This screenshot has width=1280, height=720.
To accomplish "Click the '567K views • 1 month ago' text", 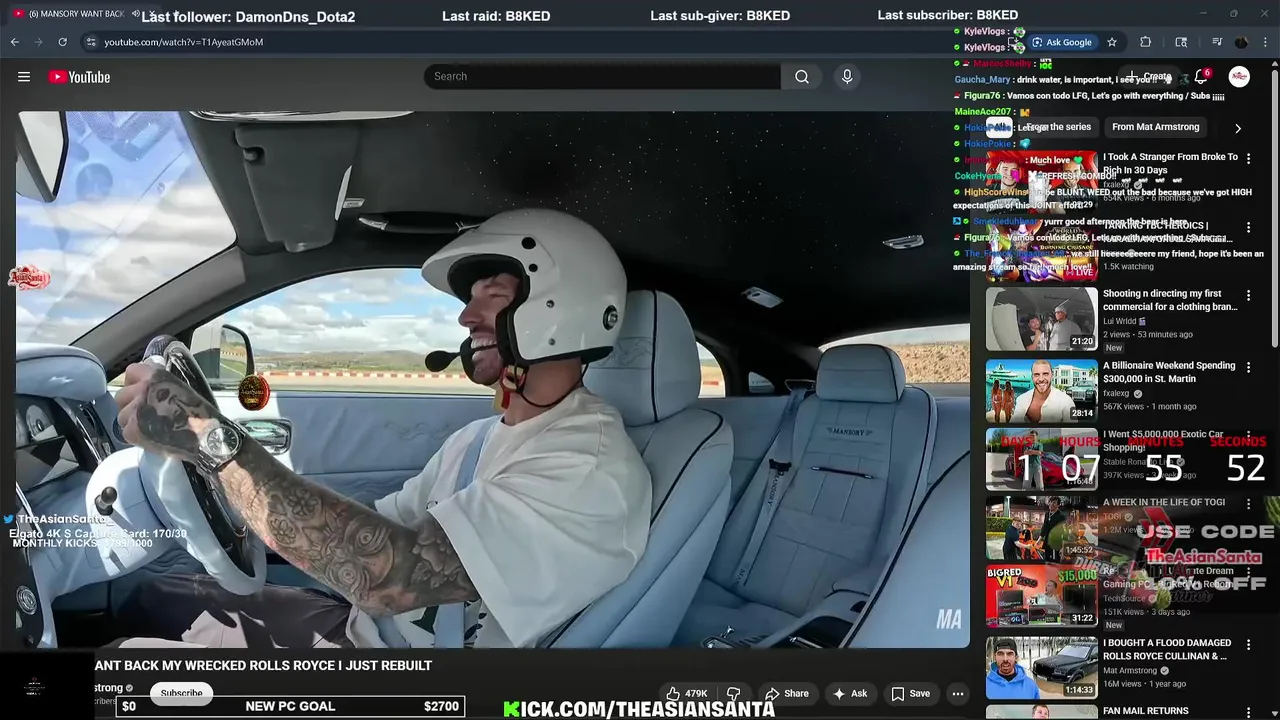I will tap(1149, 406).
